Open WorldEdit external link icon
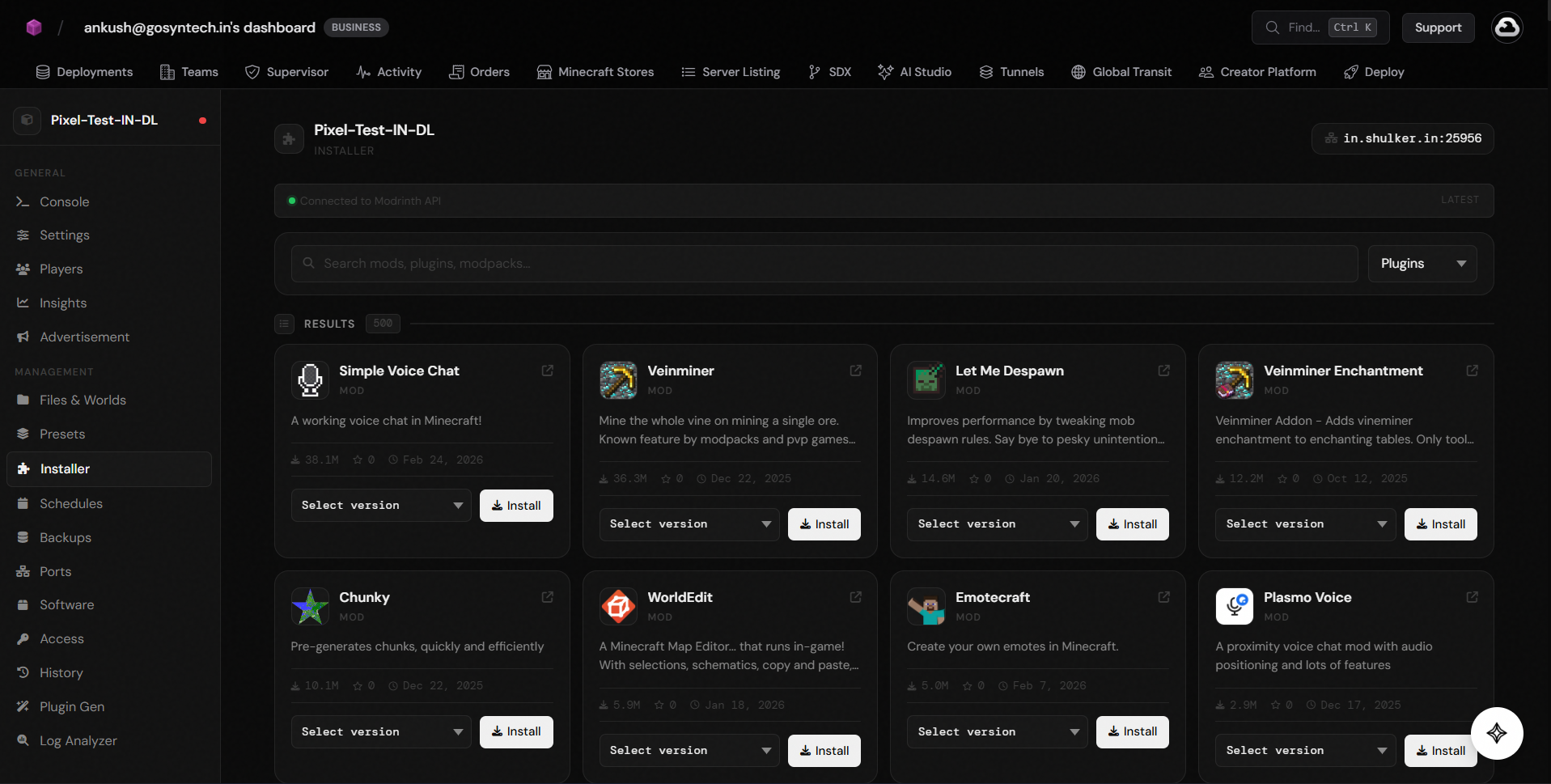Screen dimensions: 1551x784 [856, 597]
